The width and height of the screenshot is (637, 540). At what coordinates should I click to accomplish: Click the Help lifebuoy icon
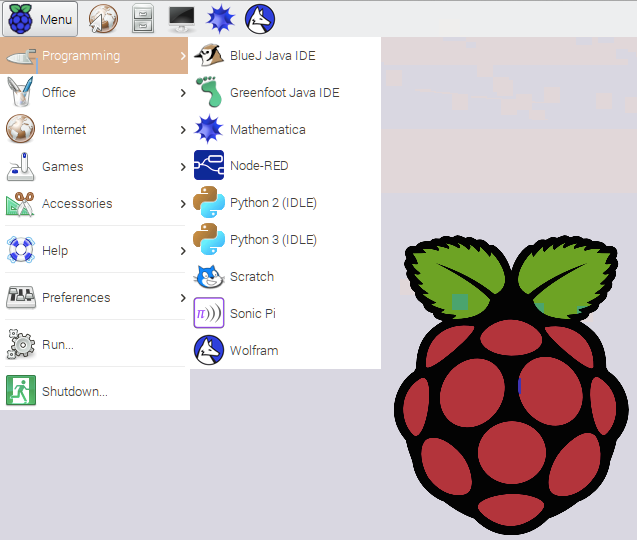20,250
